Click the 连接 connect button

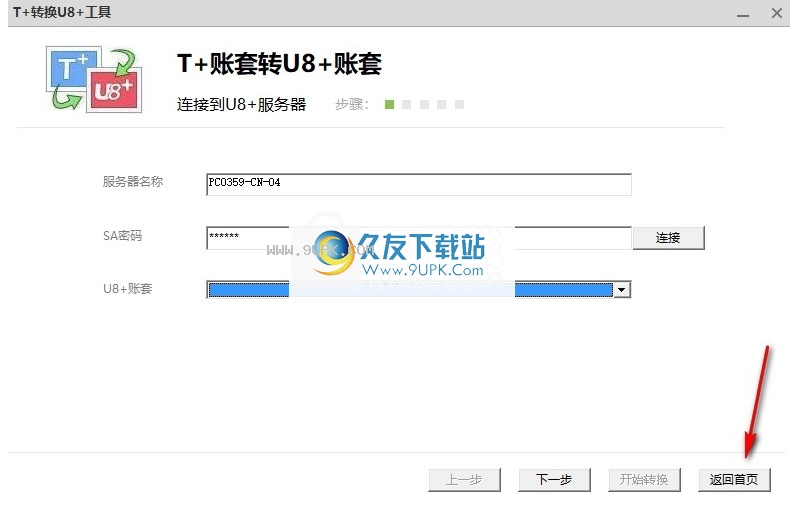(668, 238)
